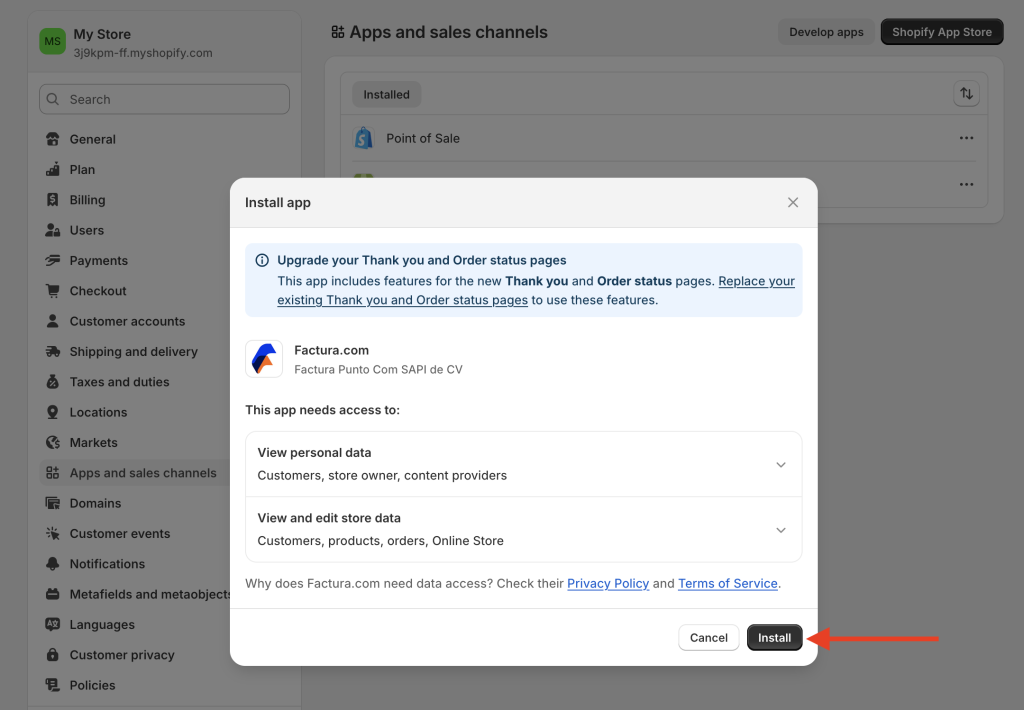Click the settings Search field

(165, 99)
